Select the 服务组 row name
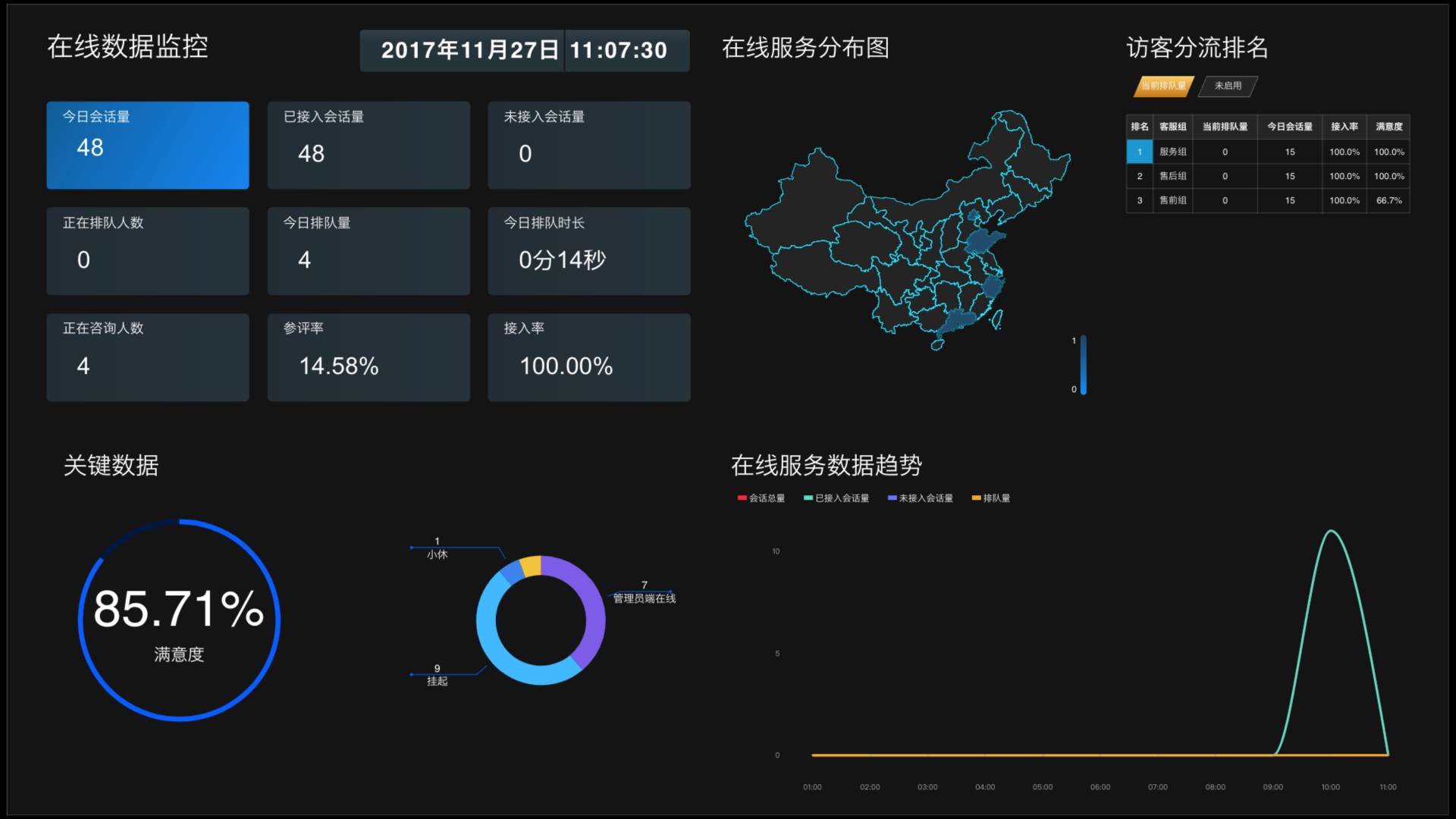This screenshot has height=819, width=1456. tap(1172, 152)
